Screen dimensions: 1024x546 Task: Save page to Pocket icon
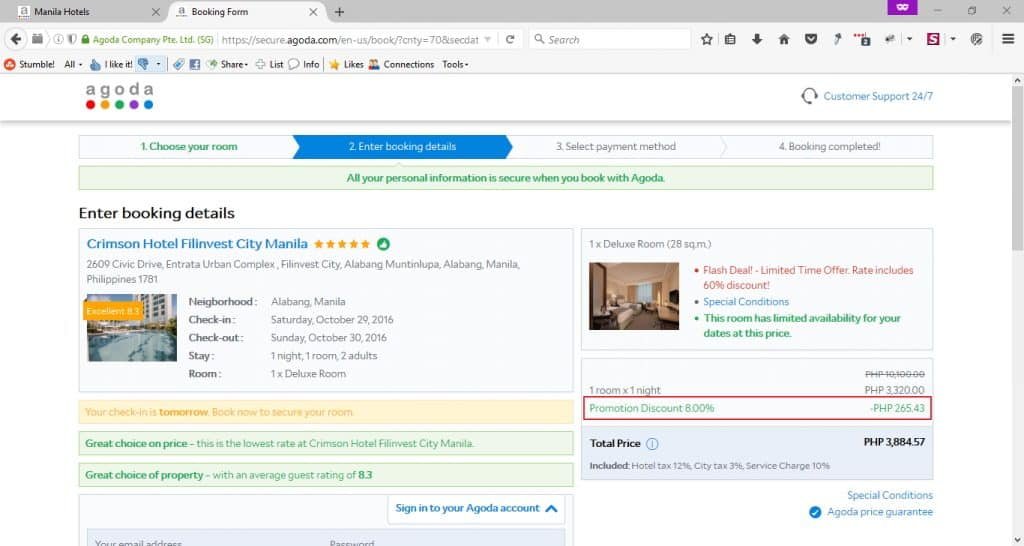point(810,39)
